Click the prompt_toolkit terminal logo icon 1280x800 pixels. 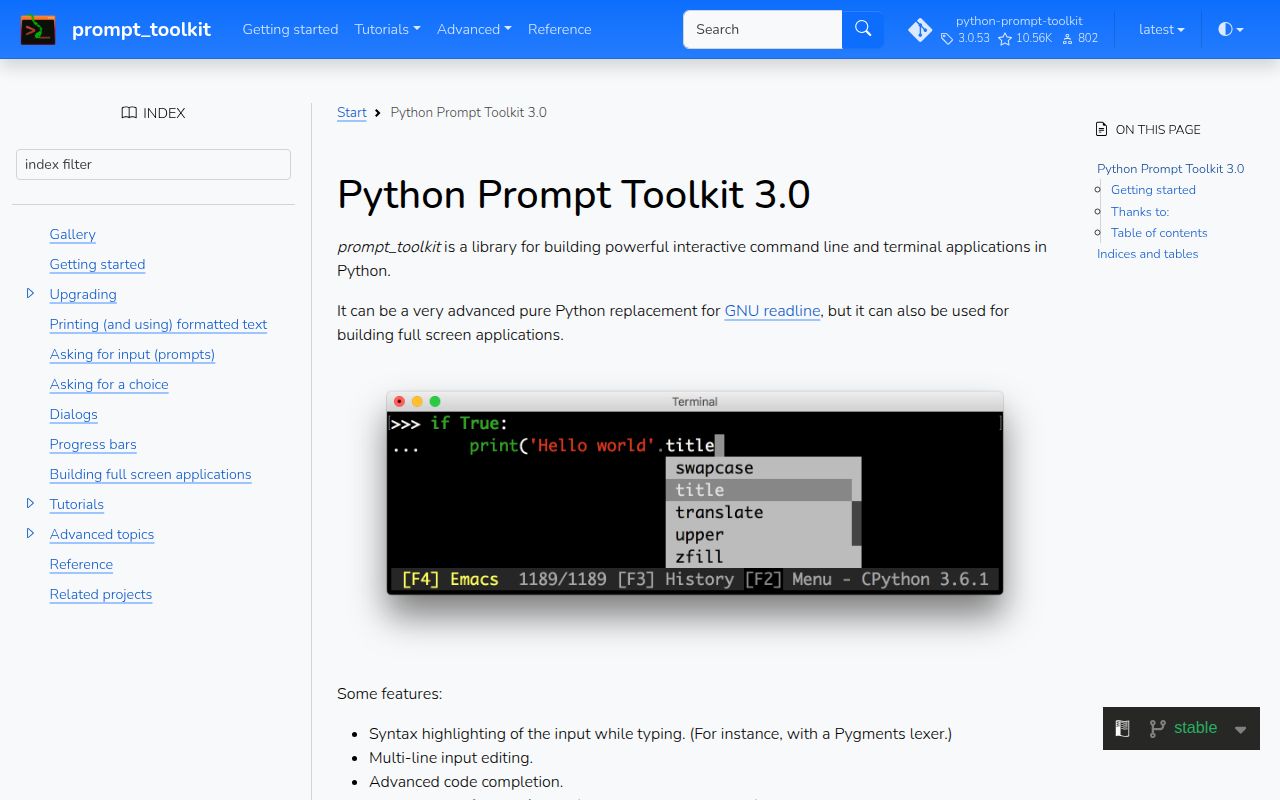[38, 29]
